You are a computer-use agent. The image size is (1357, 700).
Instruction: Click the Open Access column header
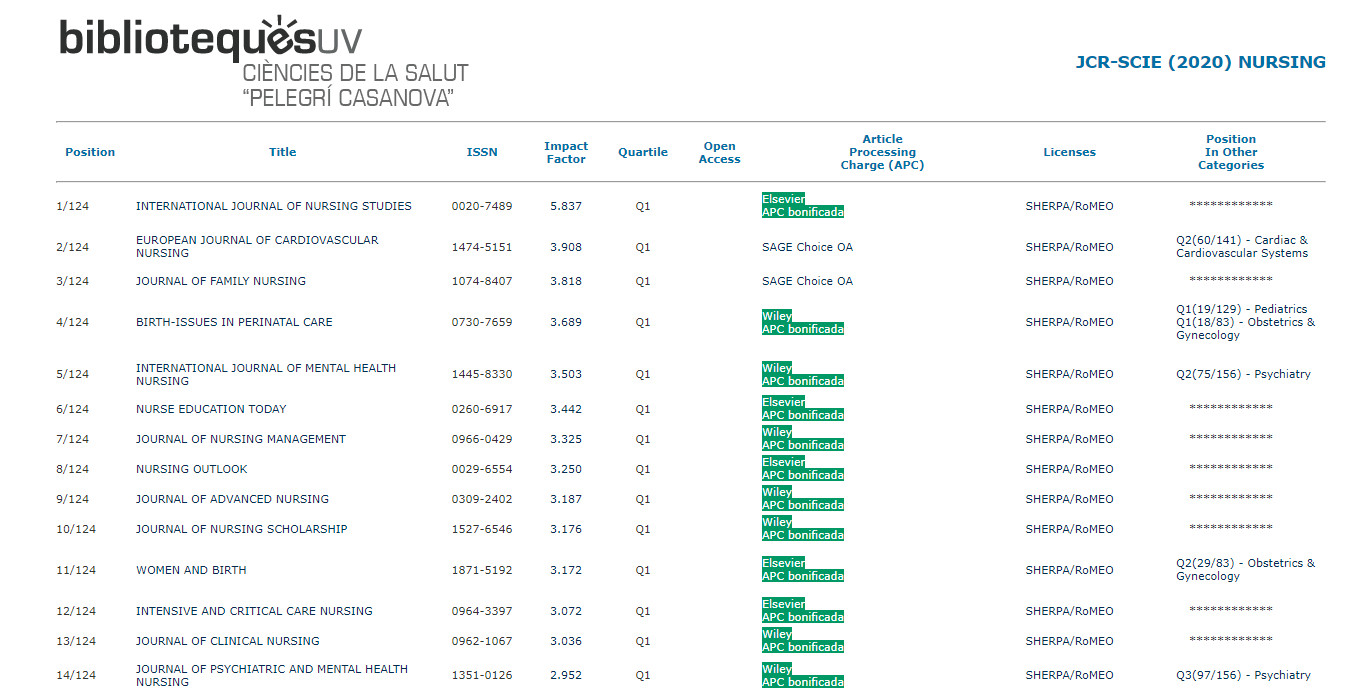pos(719,152)
